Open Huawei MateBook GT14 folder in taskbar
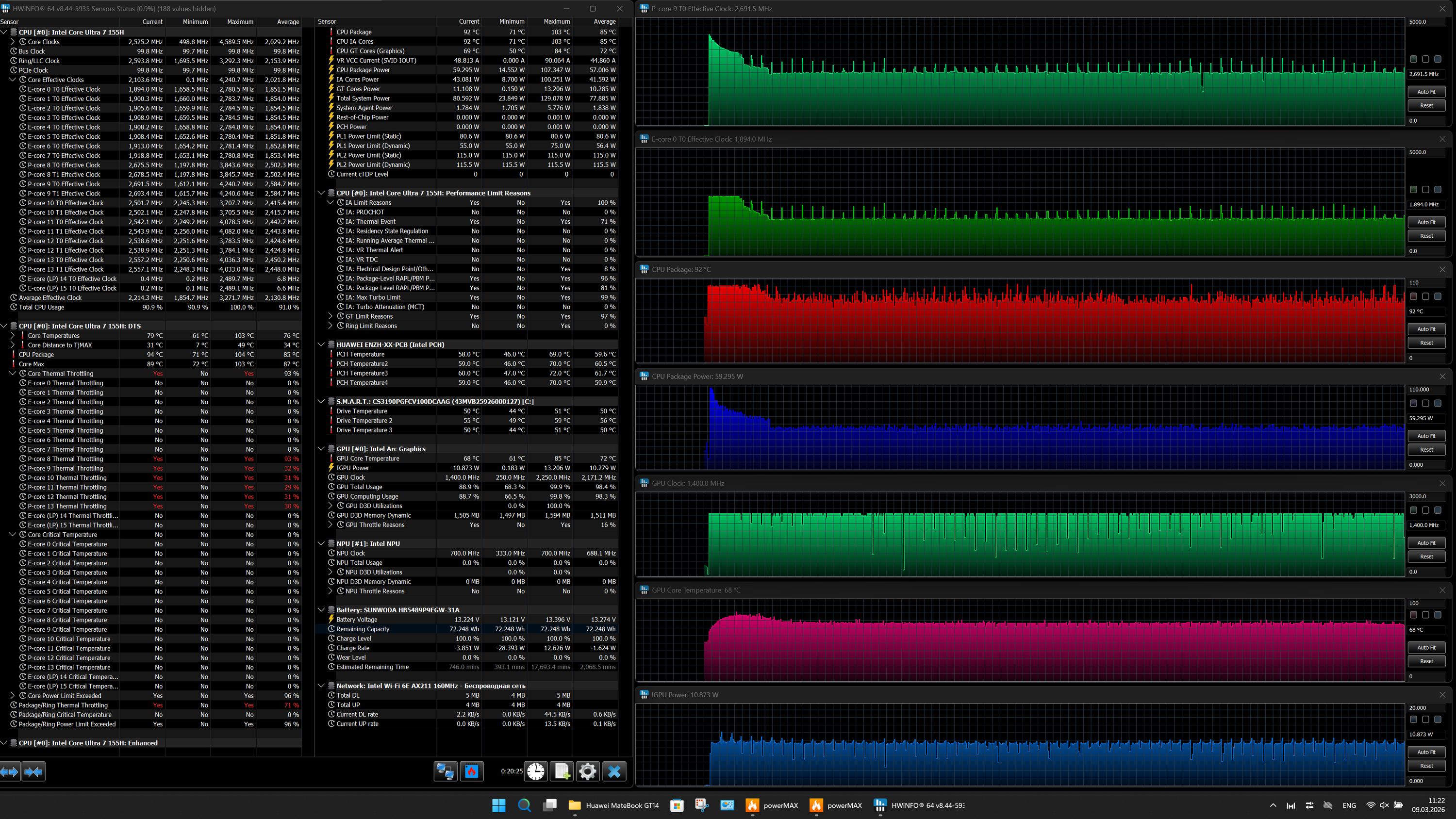The width and height of the screenshot is (1456, 819). 614,805
